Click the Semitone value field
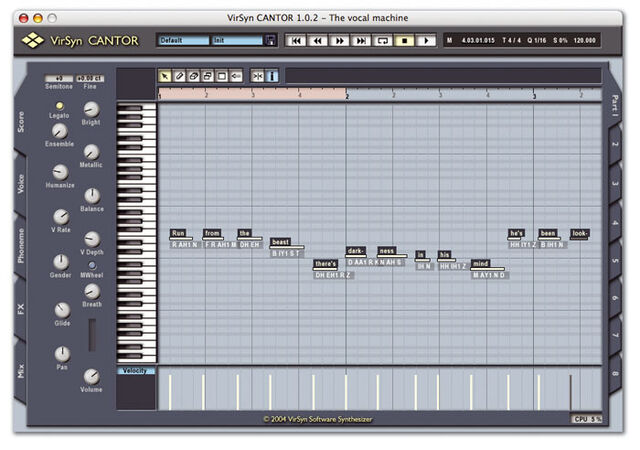Screen dimensions: 640x450 tap(59, 78)
